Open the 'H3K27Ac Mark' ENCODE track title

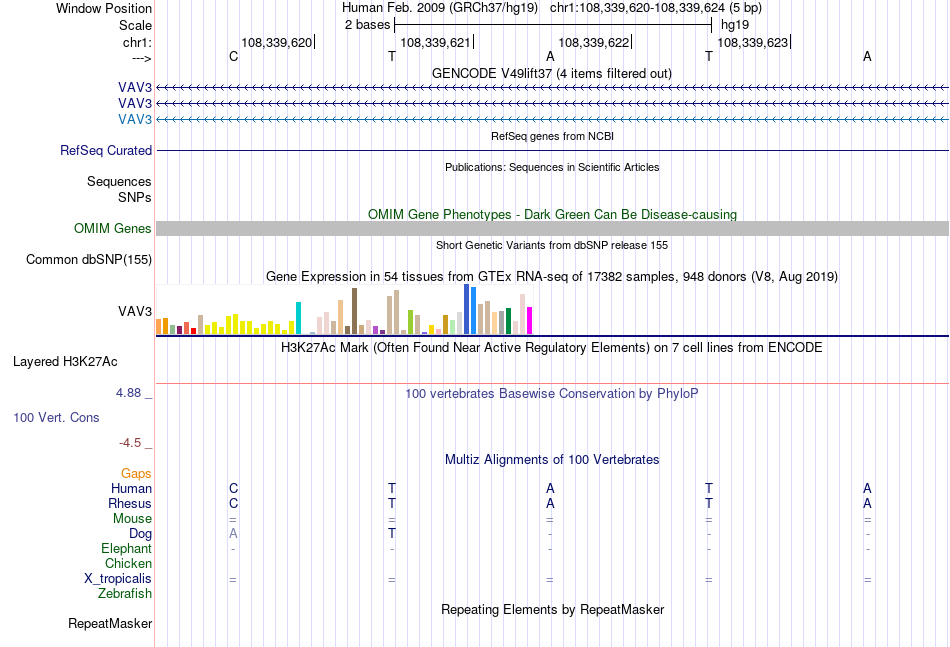(551, 348)
